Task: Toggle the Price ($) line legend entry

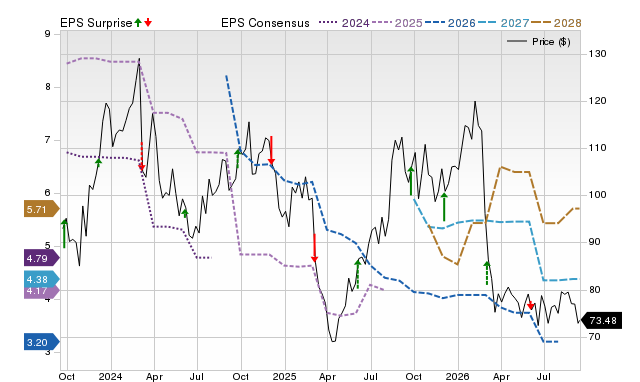Action: tap(538, 42)
